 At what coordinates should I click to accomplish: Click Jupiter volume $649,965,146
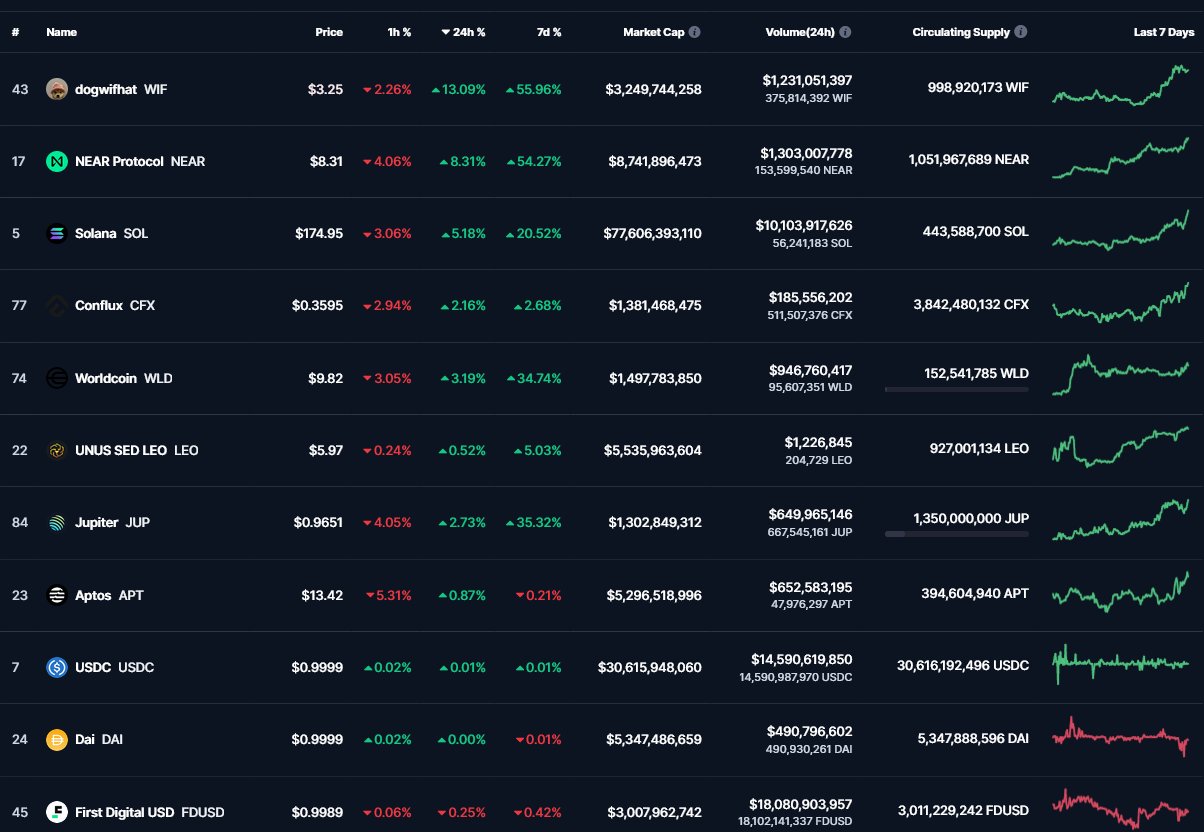[x=811, y=514]
